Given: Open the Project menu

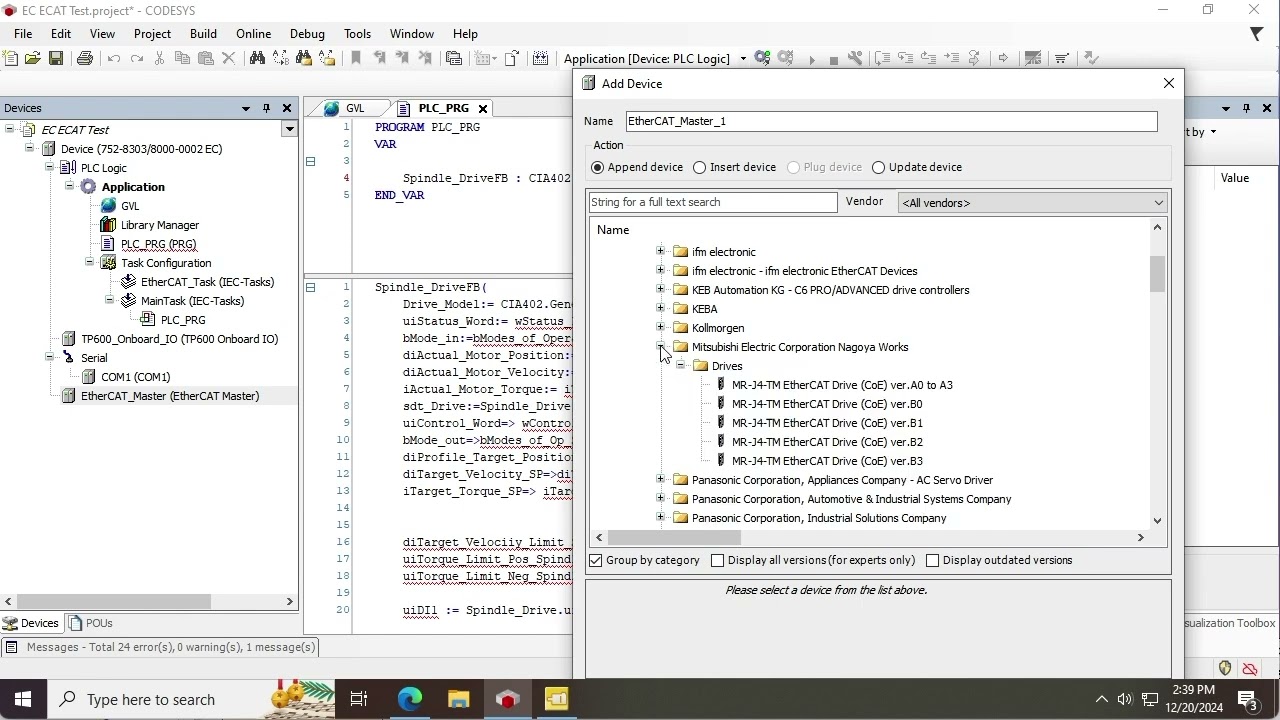Looking at the screenshot, I should click(x=152, y=33).
